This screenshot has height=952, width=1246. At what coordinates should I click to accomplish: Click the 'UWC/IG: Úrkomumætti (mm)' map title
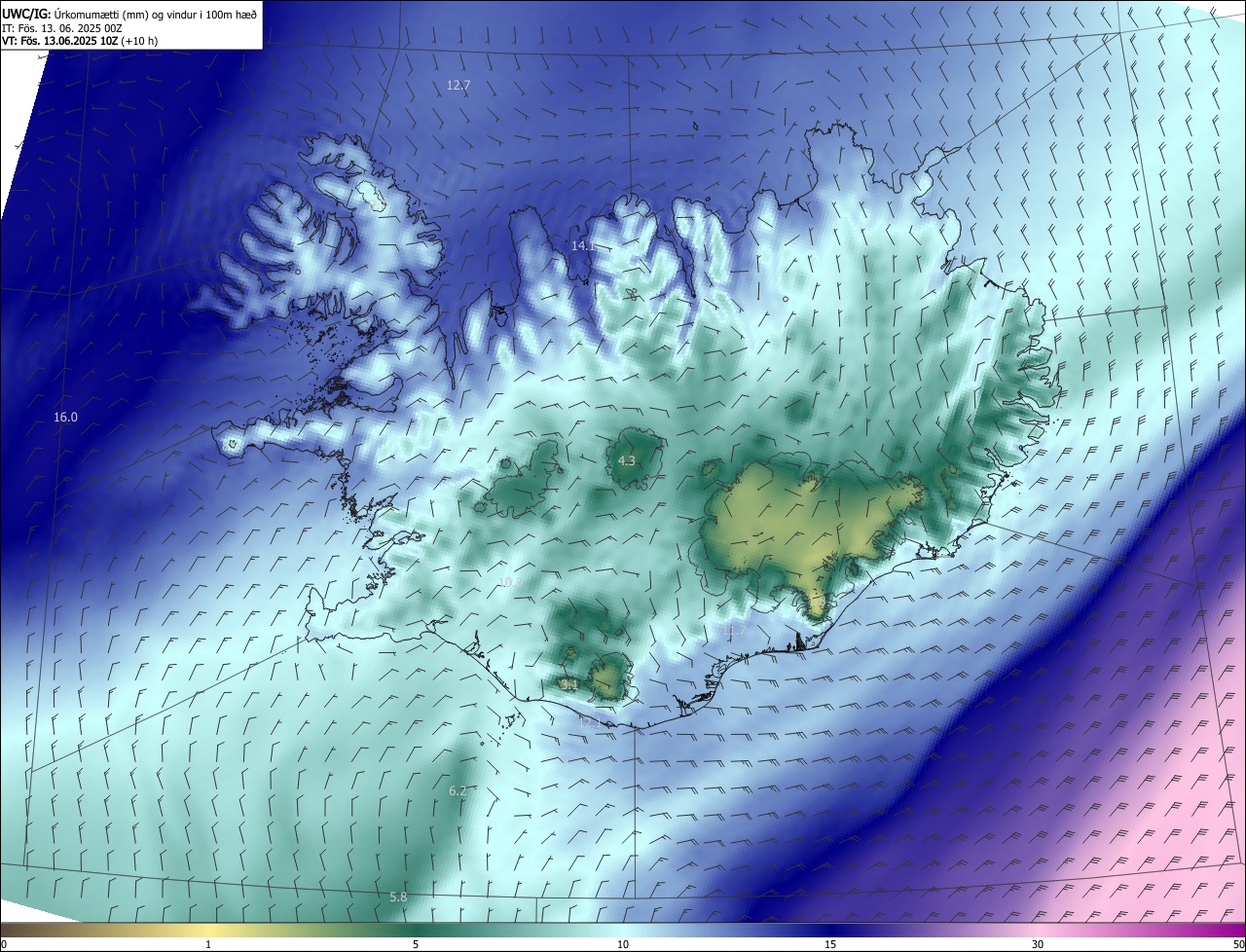tap(128, 14)
